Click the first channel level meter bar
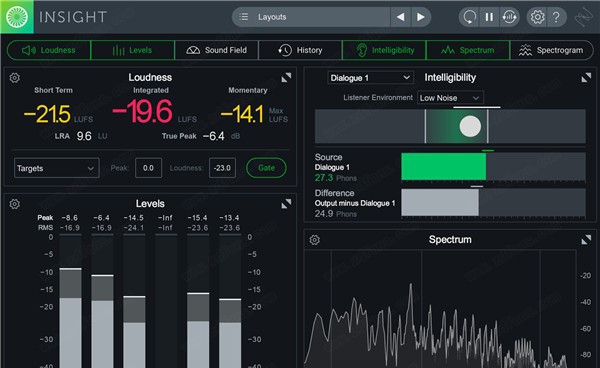This screenshot has width=600, height=368. (x=70, y=302)
